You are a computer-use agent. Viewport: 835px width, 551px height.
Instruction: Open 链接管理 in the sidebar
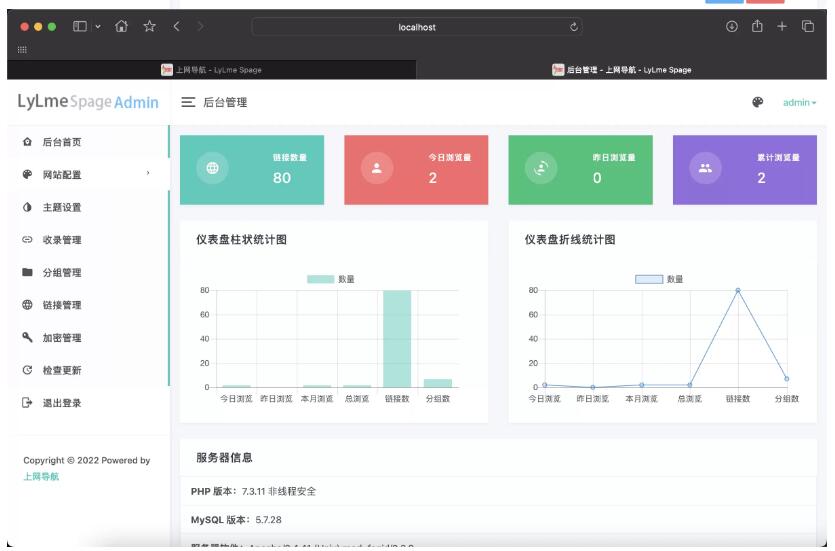tap(88, 305)
